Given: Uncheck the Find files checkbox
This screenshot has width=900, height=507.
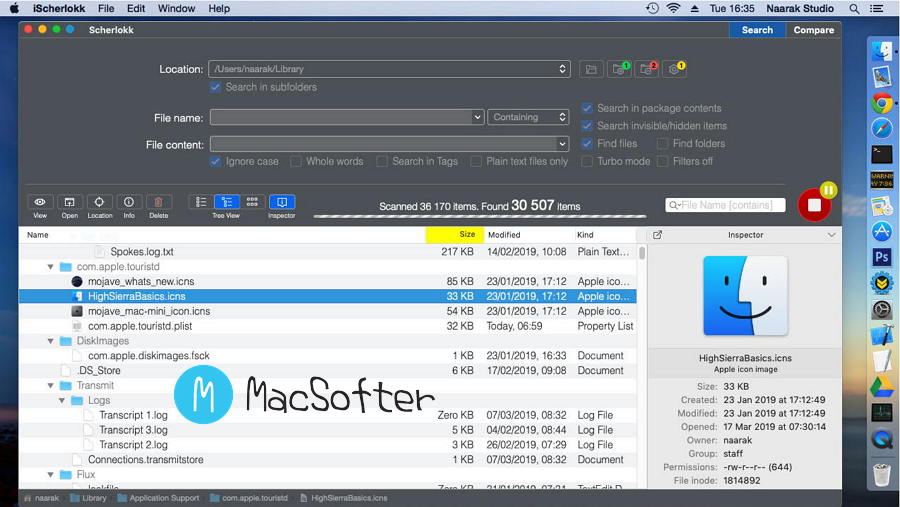Looking at the screenshot, I should [x=587, y=144].
